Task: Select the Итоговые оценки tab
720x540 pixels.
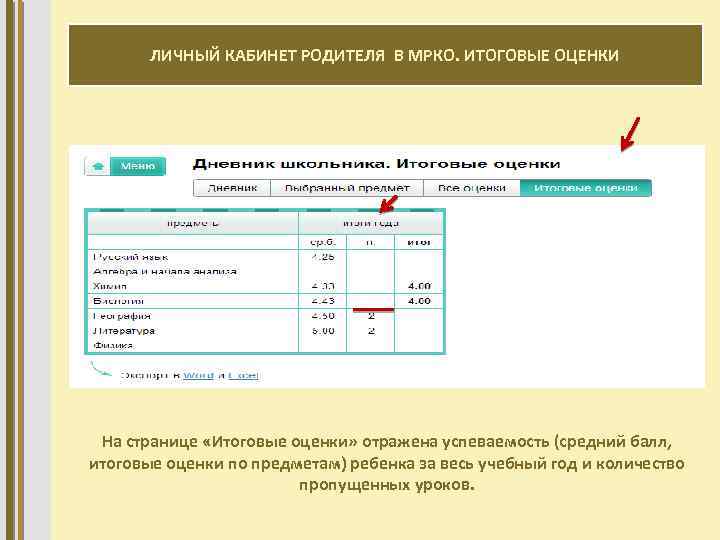Action: [585, 188]
